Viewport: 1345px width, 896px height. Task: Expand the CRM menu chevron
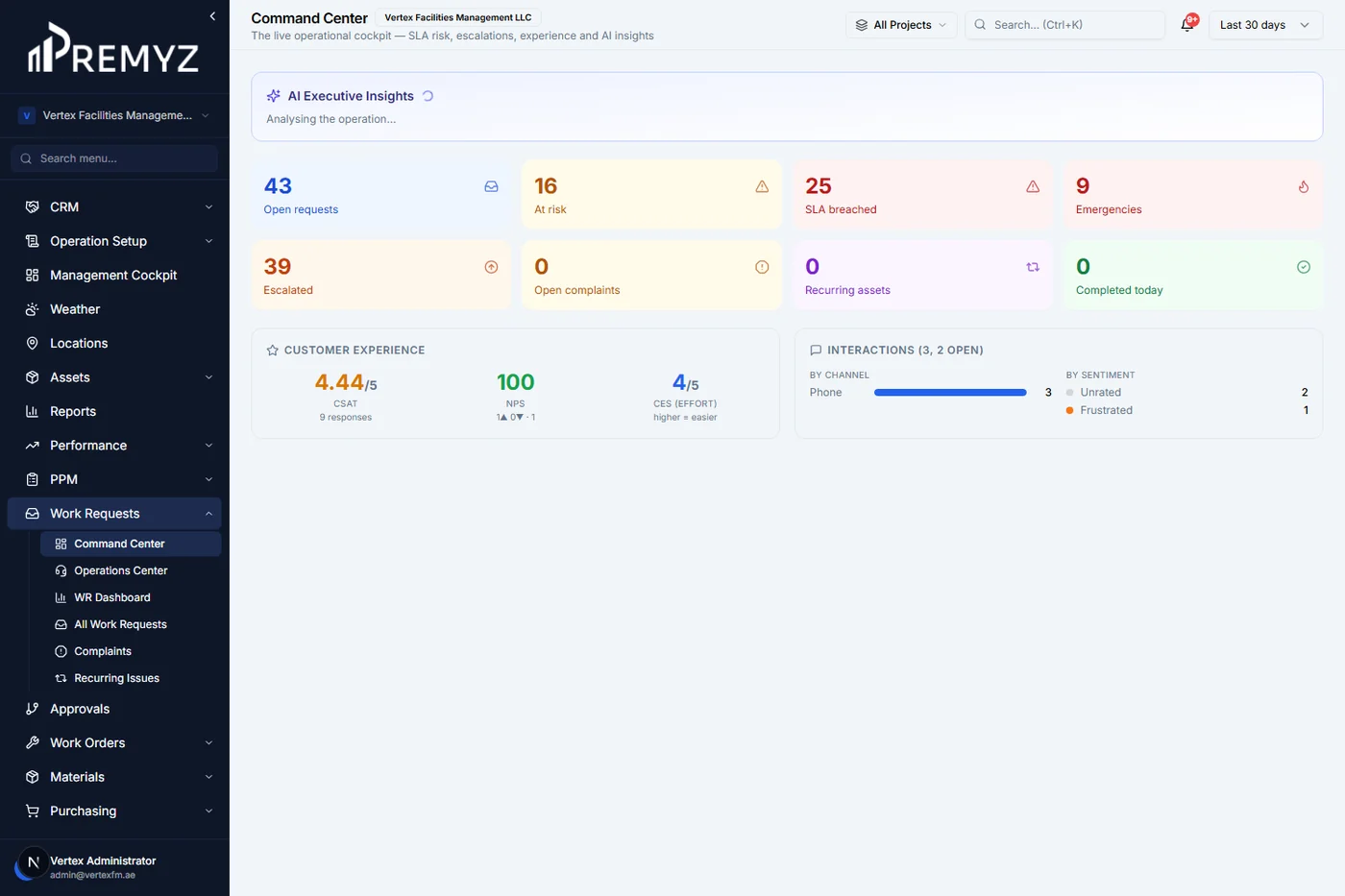(208, 206)
